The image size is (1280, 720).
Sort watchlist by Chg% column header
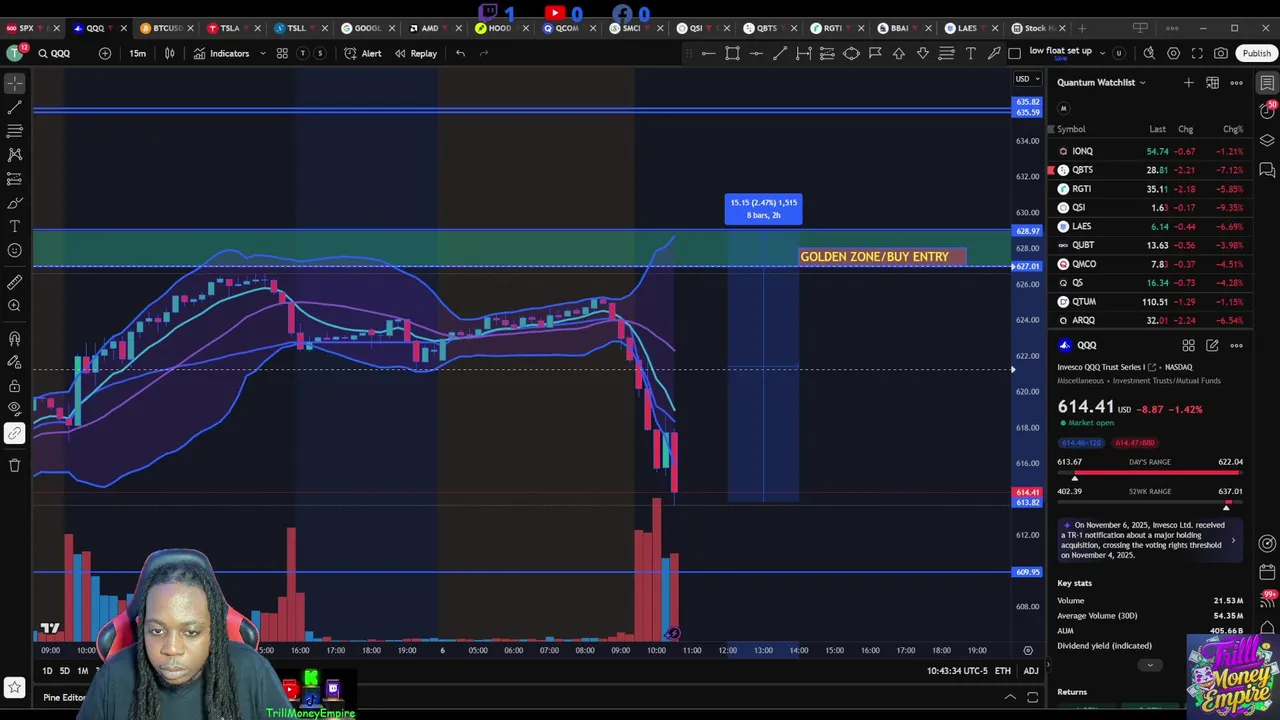point(1233,129)
